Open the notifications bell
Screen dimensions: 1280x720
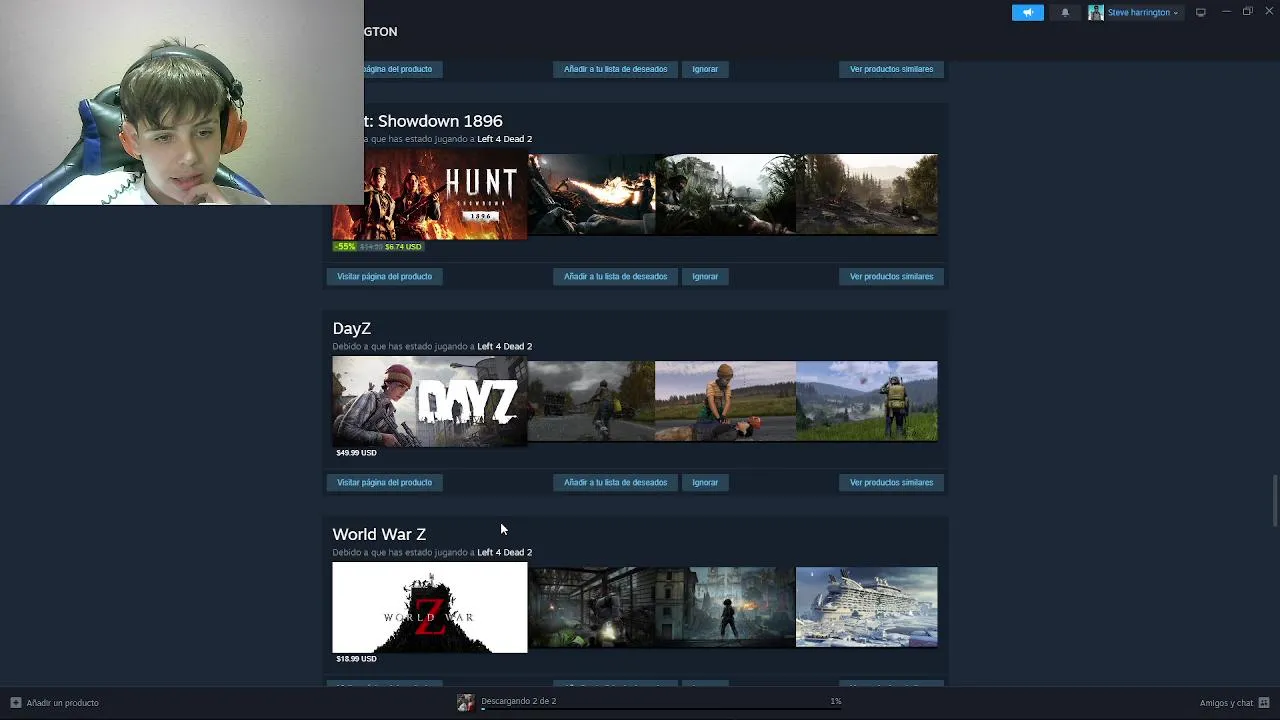(x=1065, y=12)
